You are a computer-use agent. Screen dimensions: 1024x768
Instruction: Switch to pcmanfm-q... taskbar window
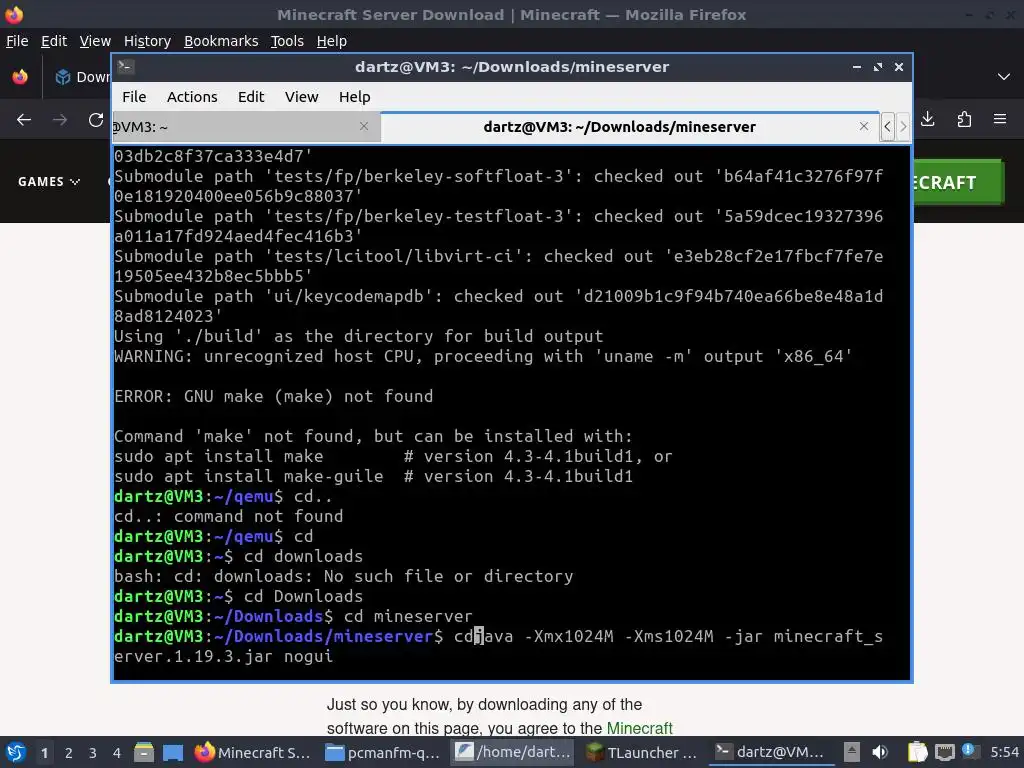(383, 752)
